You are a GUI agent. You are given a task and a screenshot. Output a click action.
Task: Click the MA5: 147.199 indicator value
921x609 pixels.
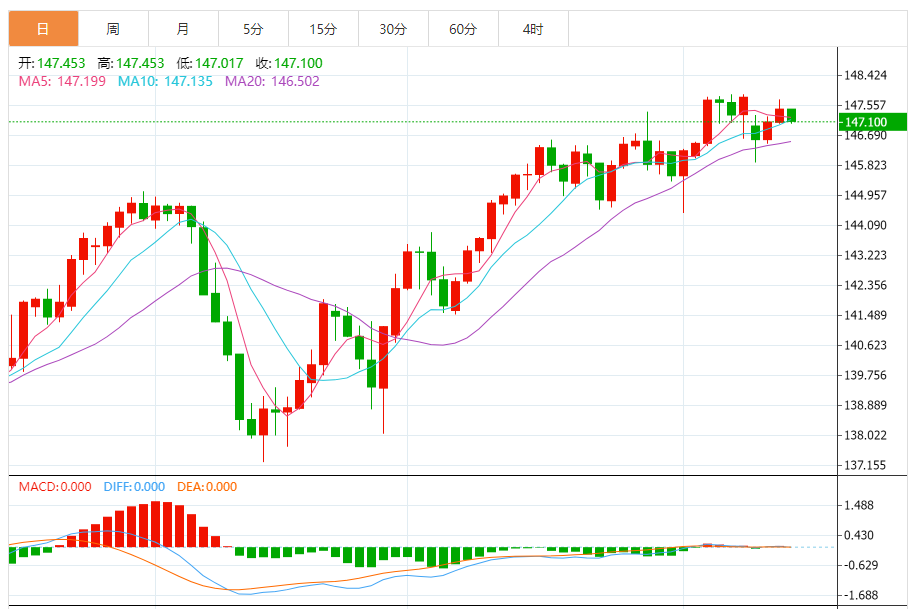pyautogui.click(x=62, y=81)
